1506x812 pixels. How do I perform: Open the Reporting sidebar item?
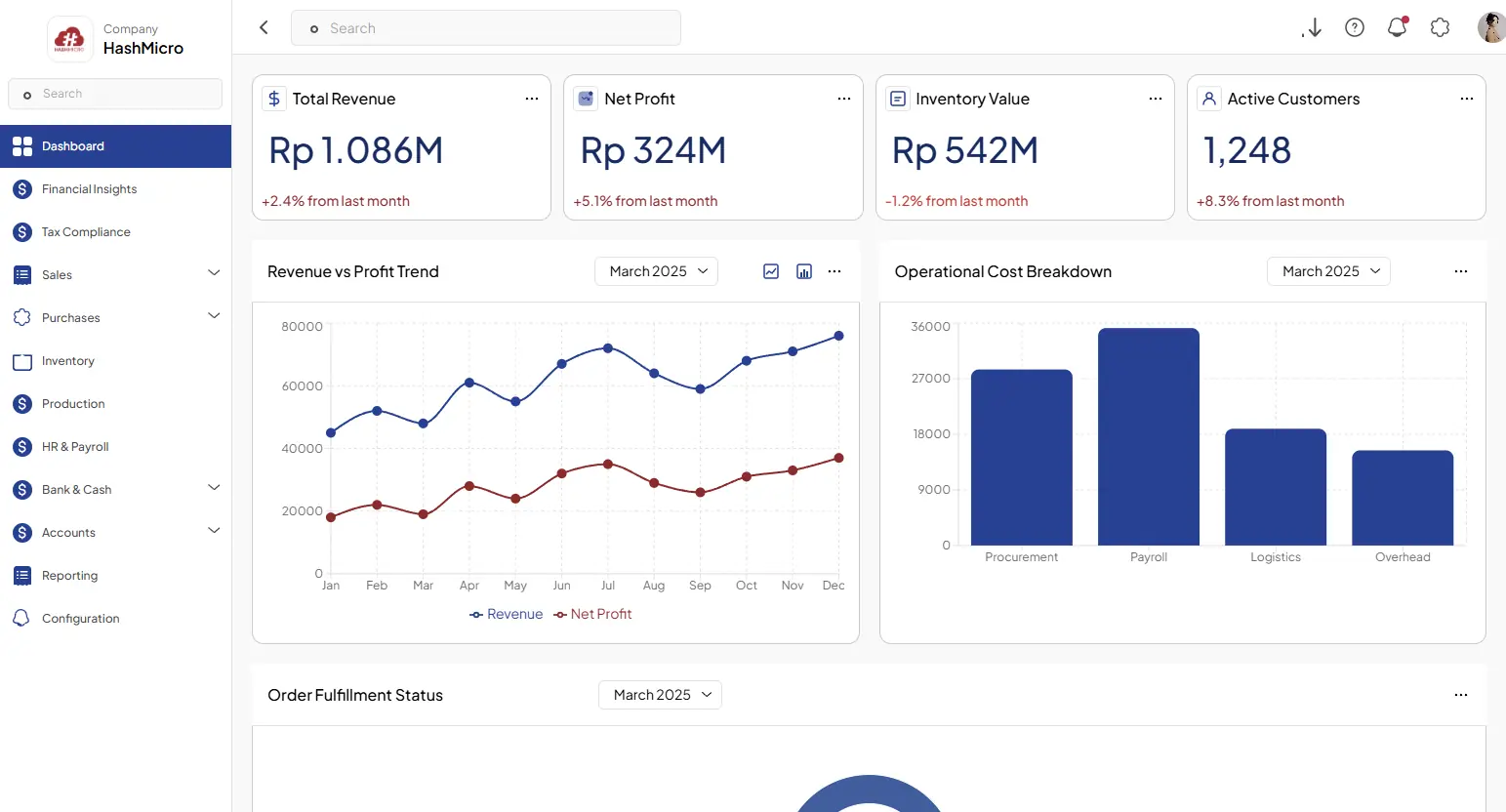pyautogui.click(x=69, y=576)
